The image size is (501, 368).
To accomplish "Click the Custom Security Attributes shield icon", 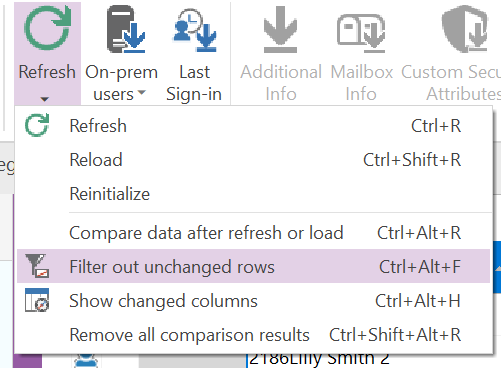I will [465, 29].
